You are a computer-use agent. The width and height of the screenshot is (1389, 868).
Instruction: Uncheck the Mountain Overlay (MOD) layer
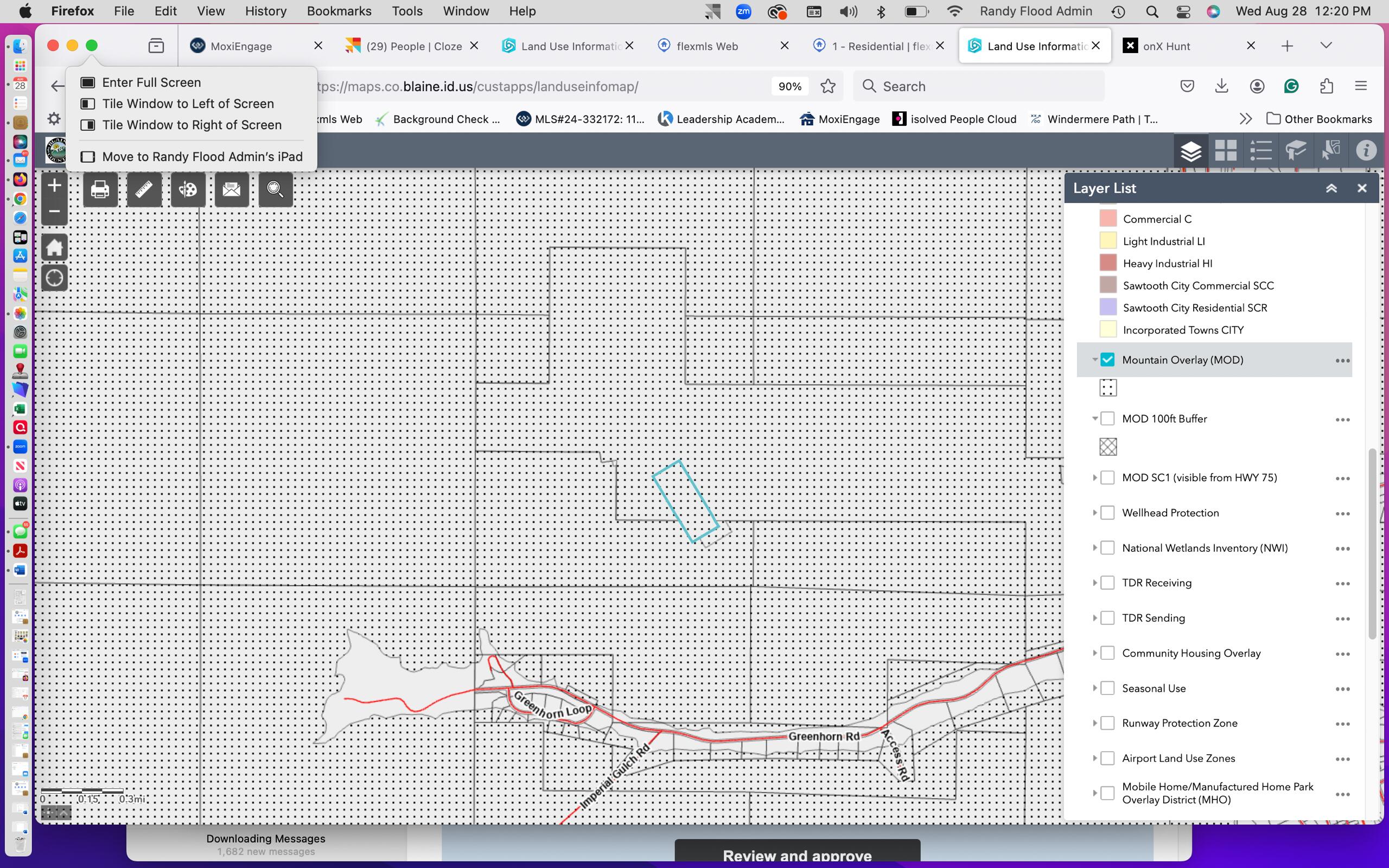1108,360
